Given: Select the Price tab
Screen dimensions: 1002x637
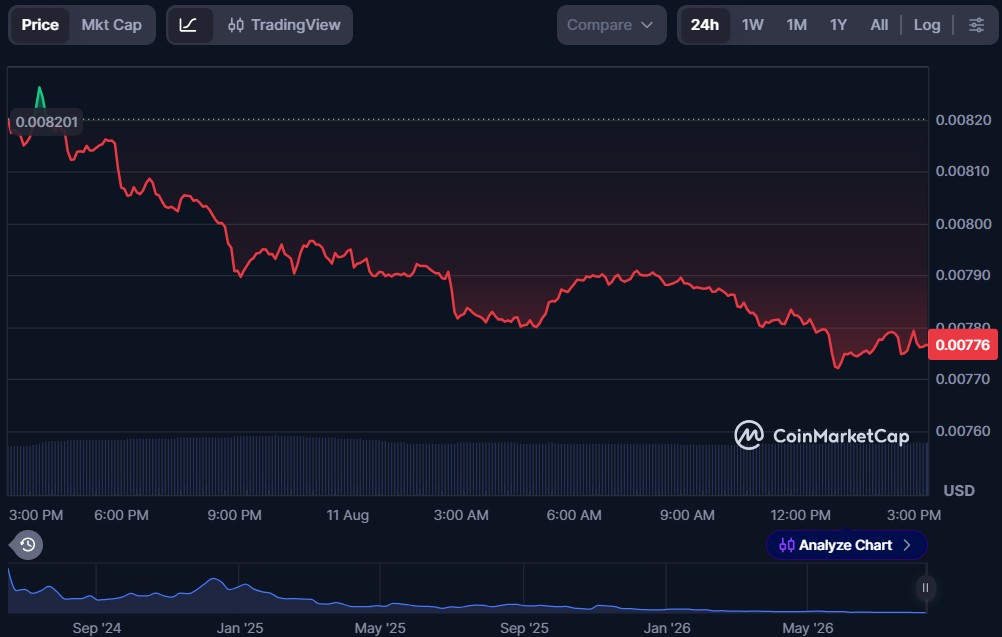Looking at the screenshot, I should [x=40, y=25].
